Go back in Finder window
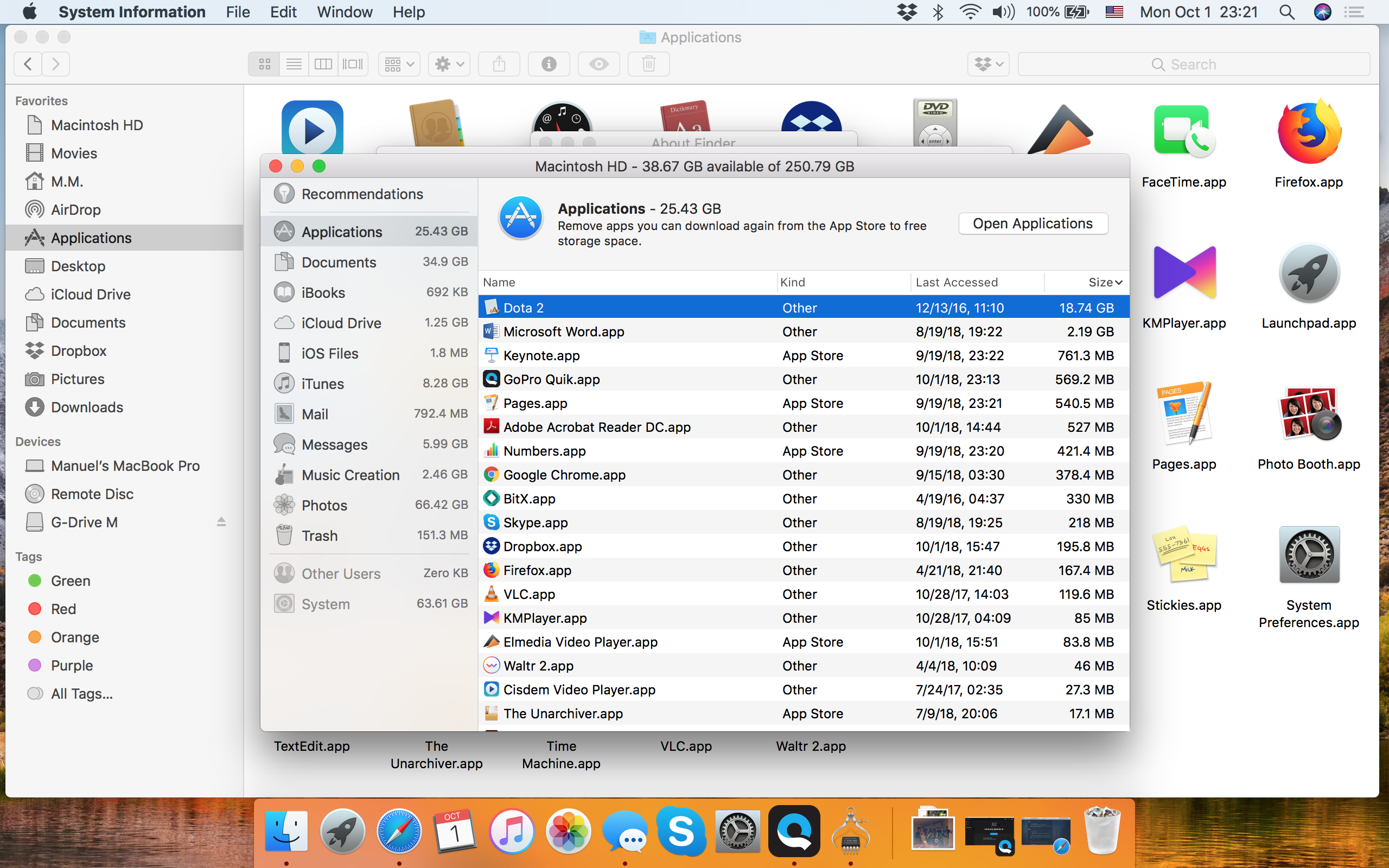Screen dimensions: 1389x868 pyautogui.click(x=28, y=63)
